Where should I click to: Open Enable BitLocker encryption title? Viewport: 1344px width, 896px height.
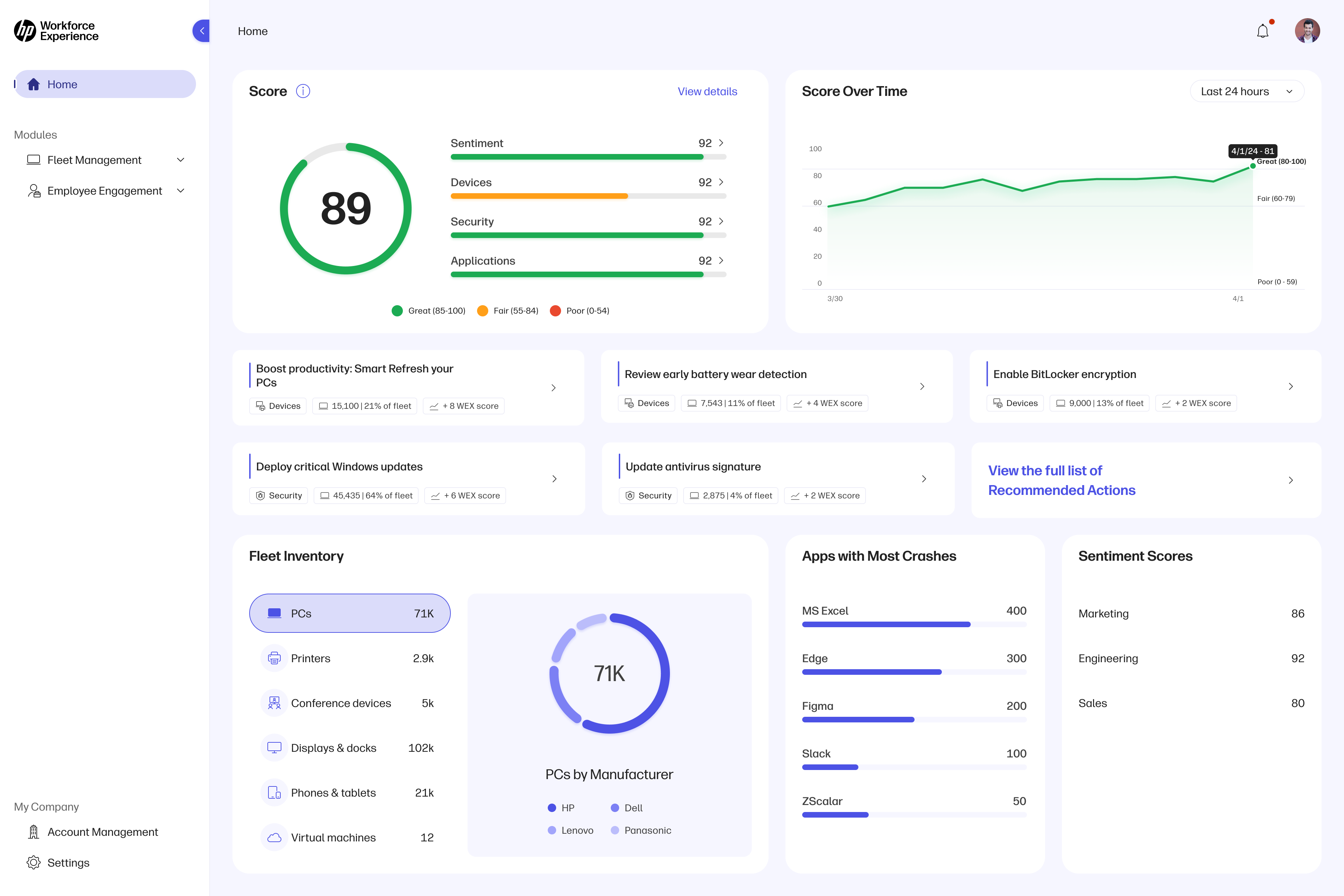point(1065,374)
